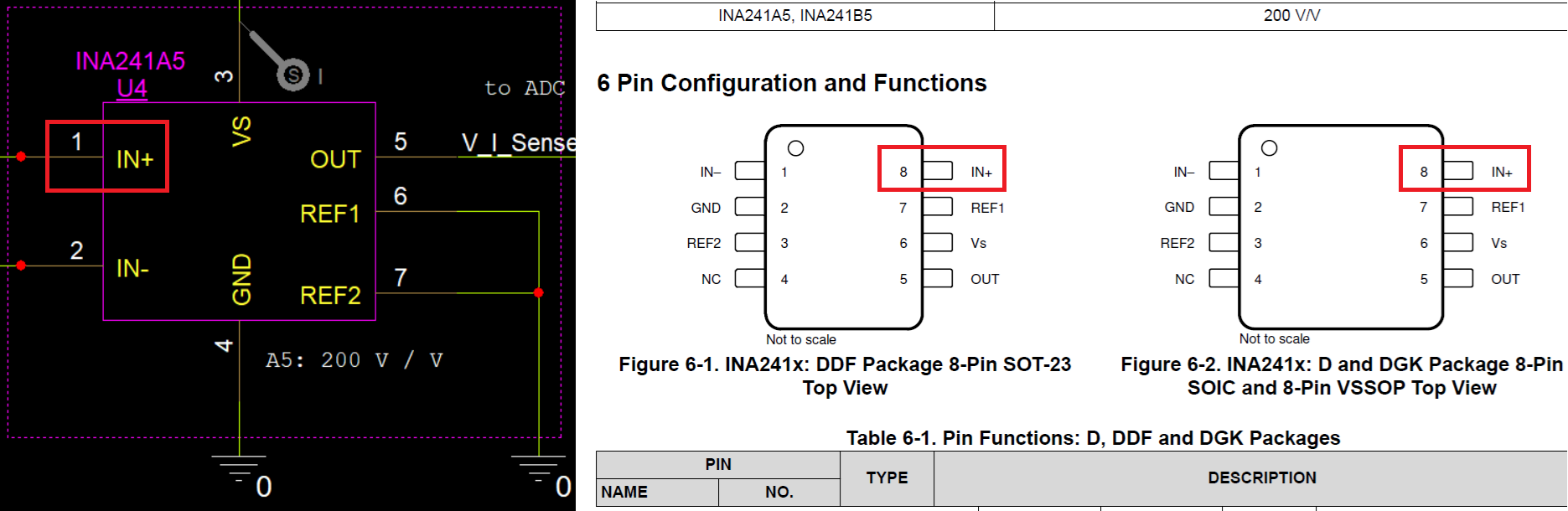Click the red connection dot on pin 1 wire

pyautogui.click(x=21, y=157)
